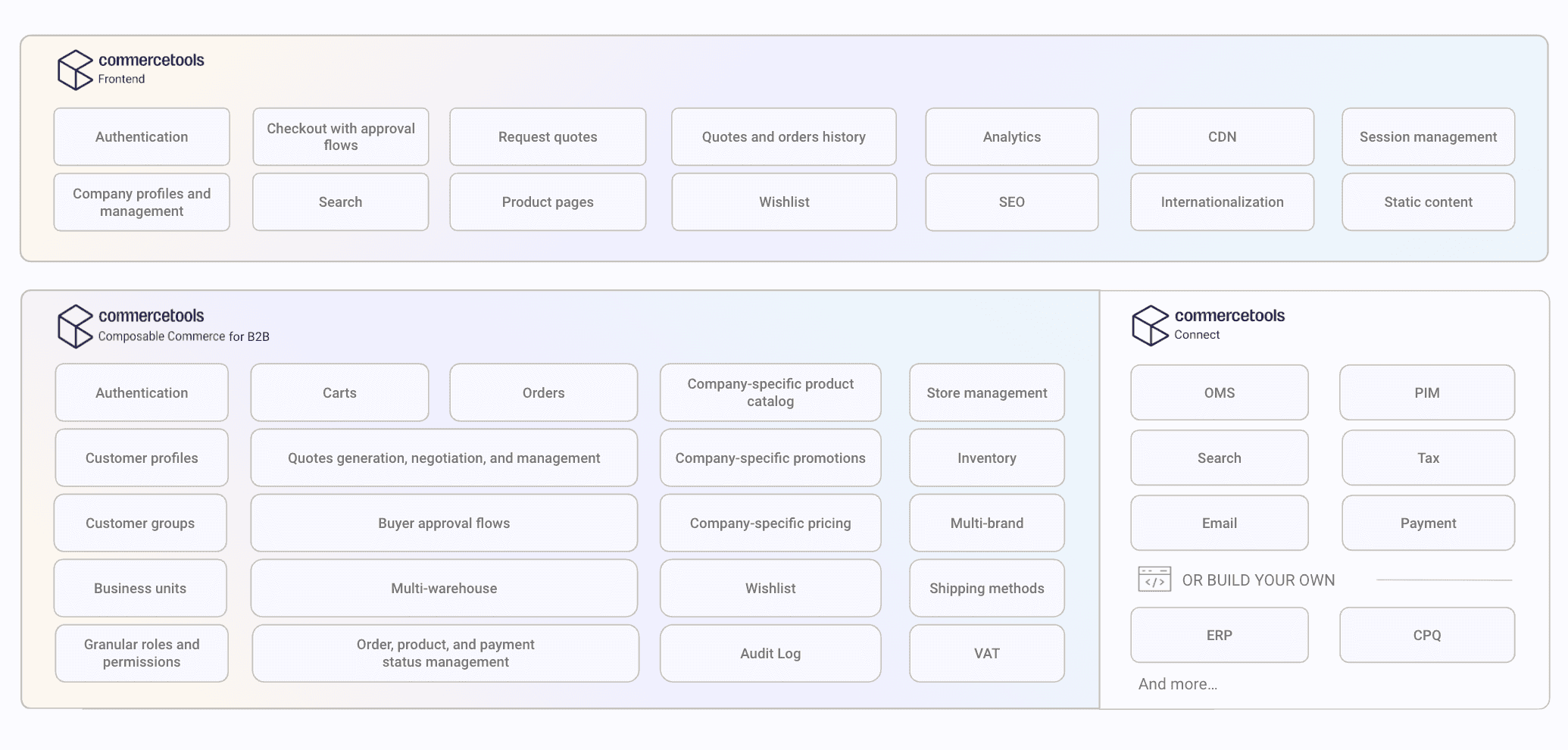The height and width of the screenshot is (750, 1568).
Task: Click Search in the Connect panel
Action: [x=1220, y=458]
